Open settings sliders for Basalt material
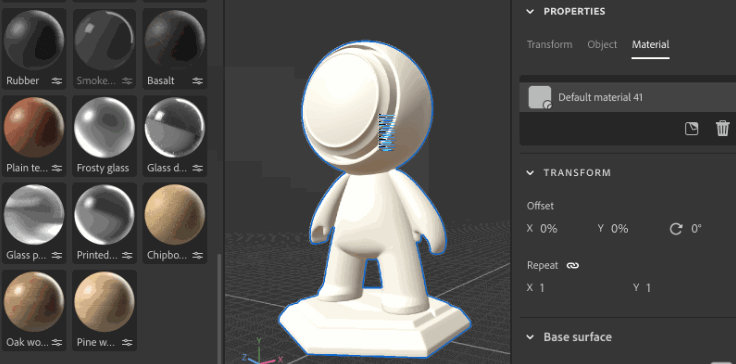The height and width of the screenshot is (364, 736). 198,81
